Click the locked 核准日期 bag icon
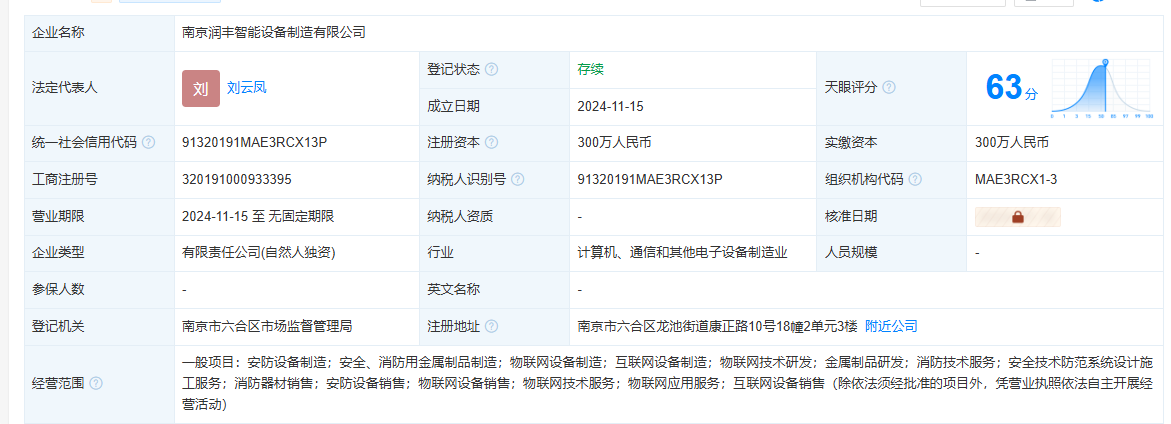The height and width of the screenshot is (424, 1171). pyautogui.click(x=1017, y=216)
